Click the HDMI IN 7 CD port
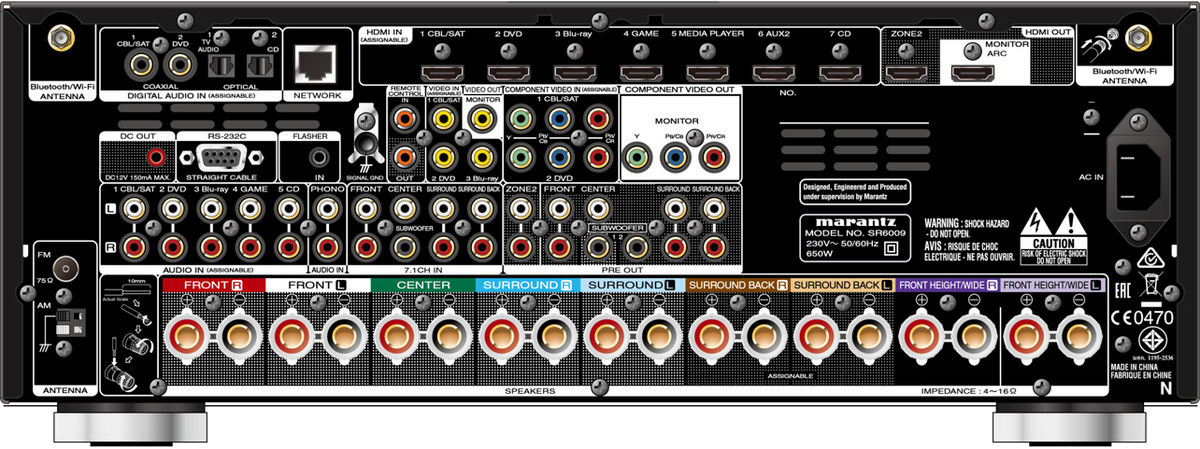 tap(839, 72)
